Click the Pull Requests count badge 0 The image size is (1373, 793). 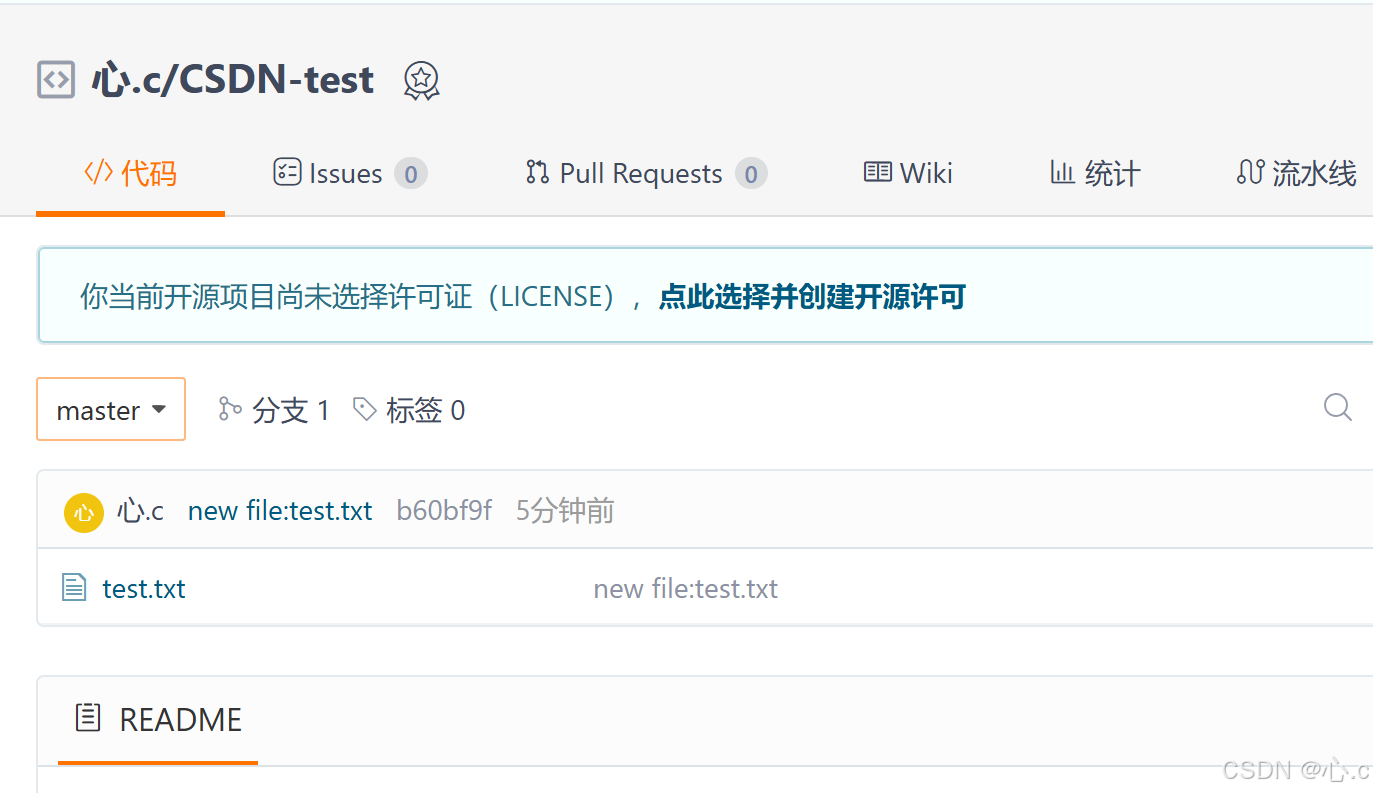pos(751,174)
